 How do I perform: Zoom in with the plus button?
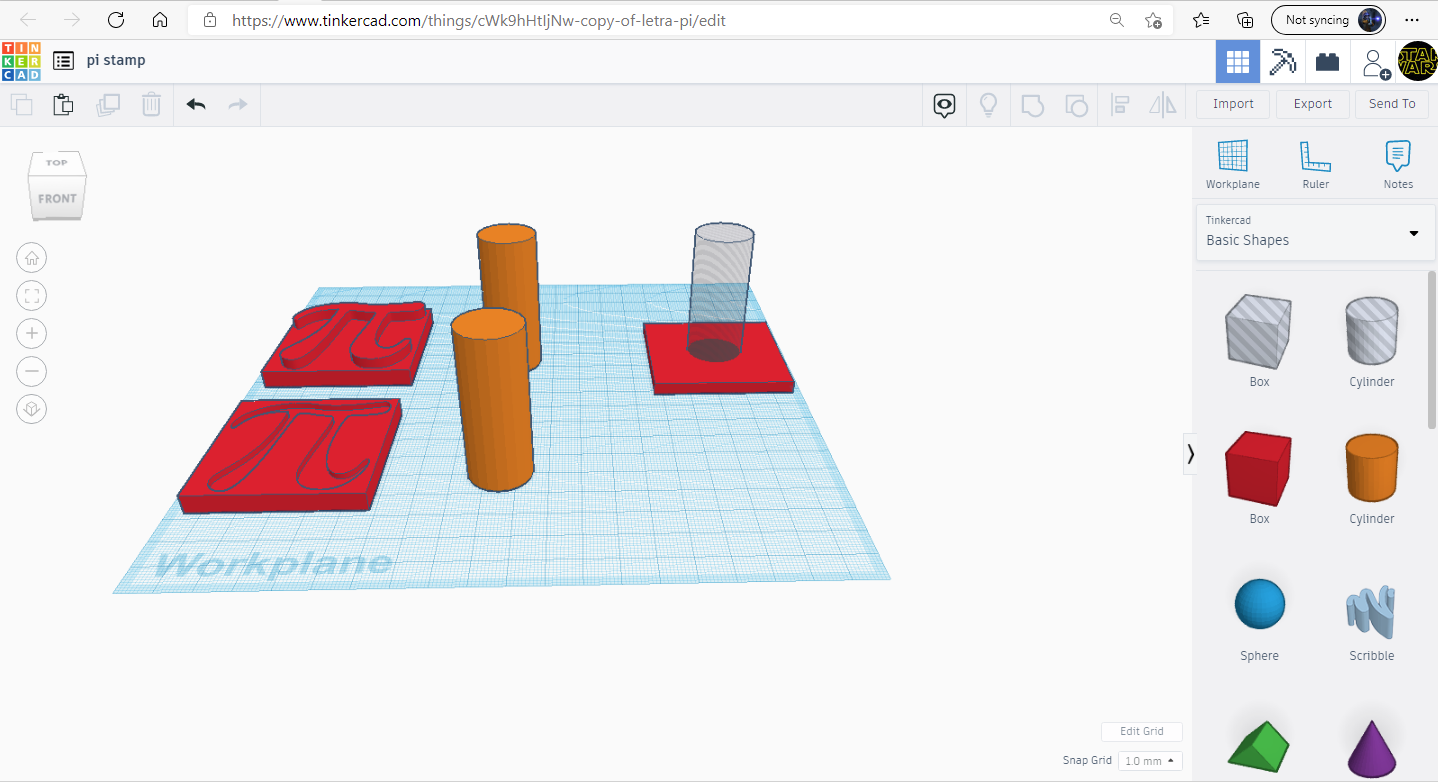click(32, 333)
